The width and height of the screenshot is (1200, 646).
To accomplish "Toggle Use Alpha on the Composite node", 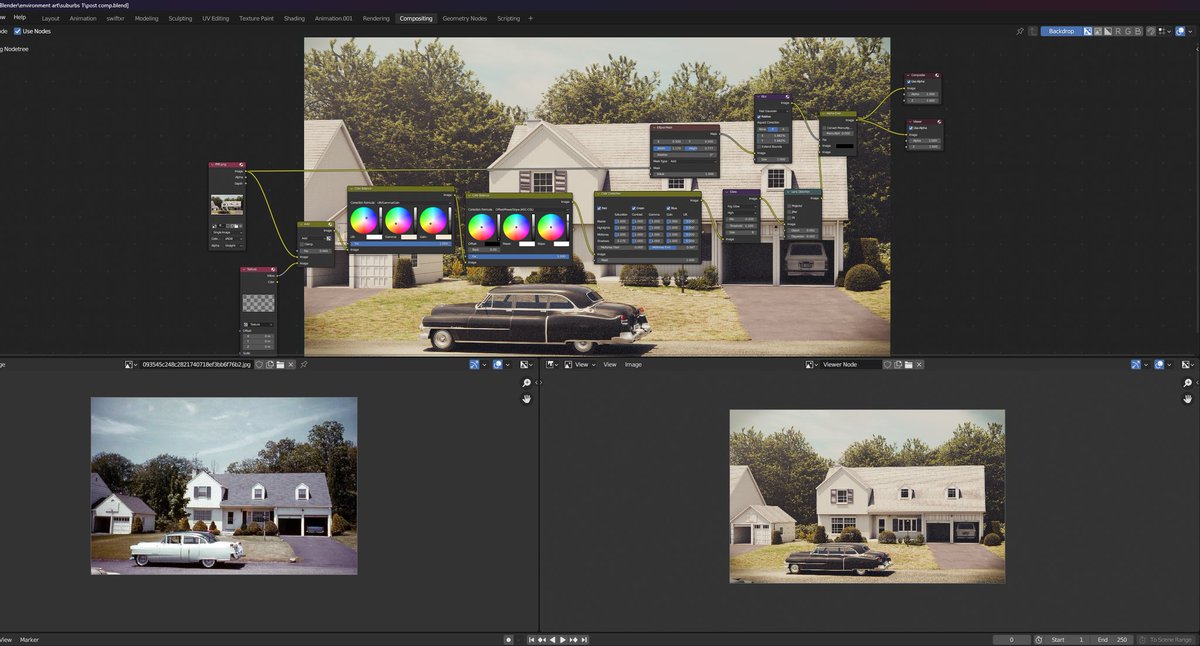I will tap(909, 82).
